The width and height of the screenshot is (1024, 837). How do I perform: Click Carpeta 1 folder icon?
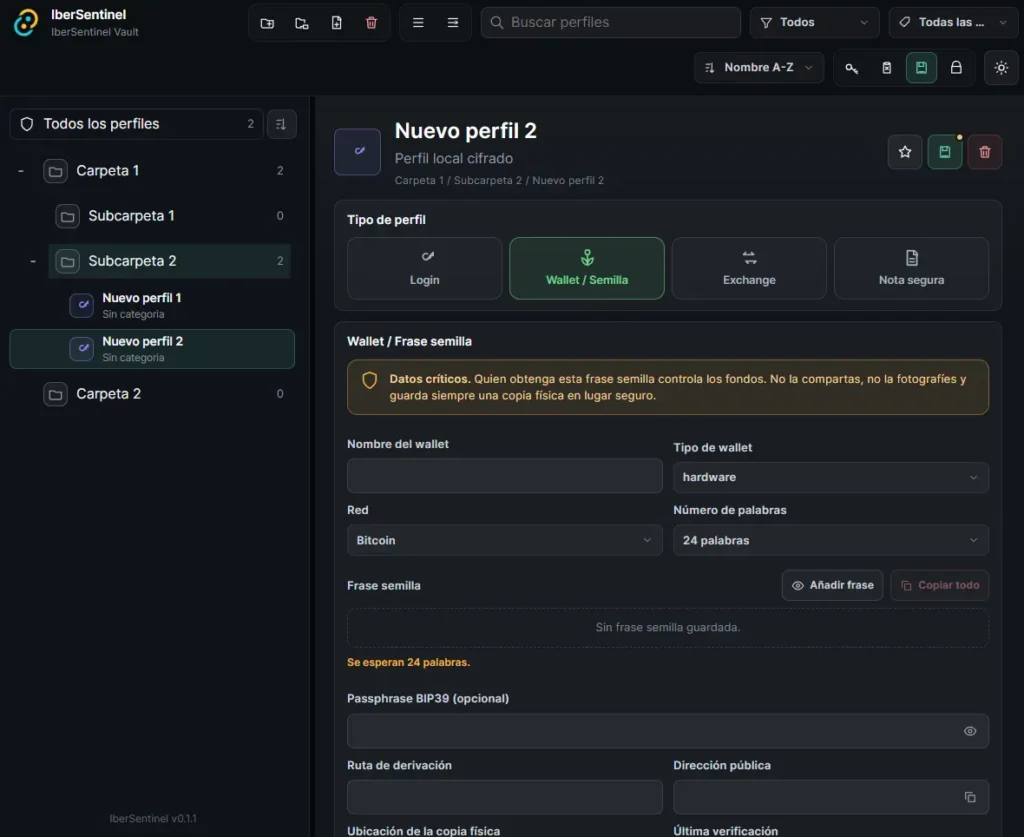pos(56,171)
